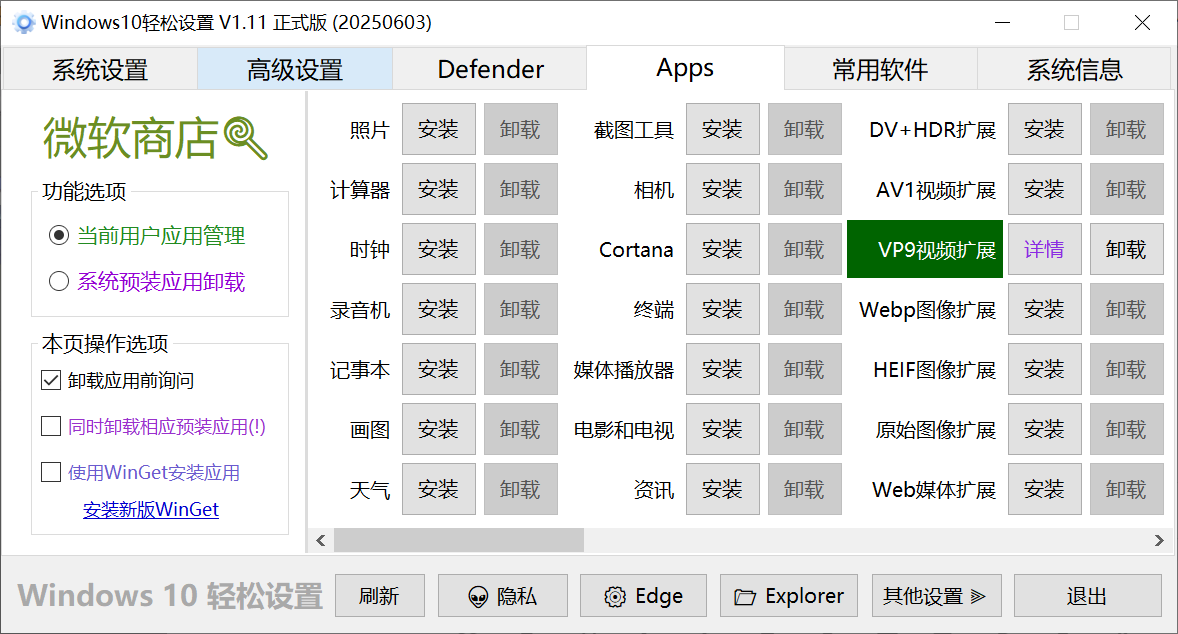Install the 资讯 app
The image size is (1178, 634).
tap(723, 490)
